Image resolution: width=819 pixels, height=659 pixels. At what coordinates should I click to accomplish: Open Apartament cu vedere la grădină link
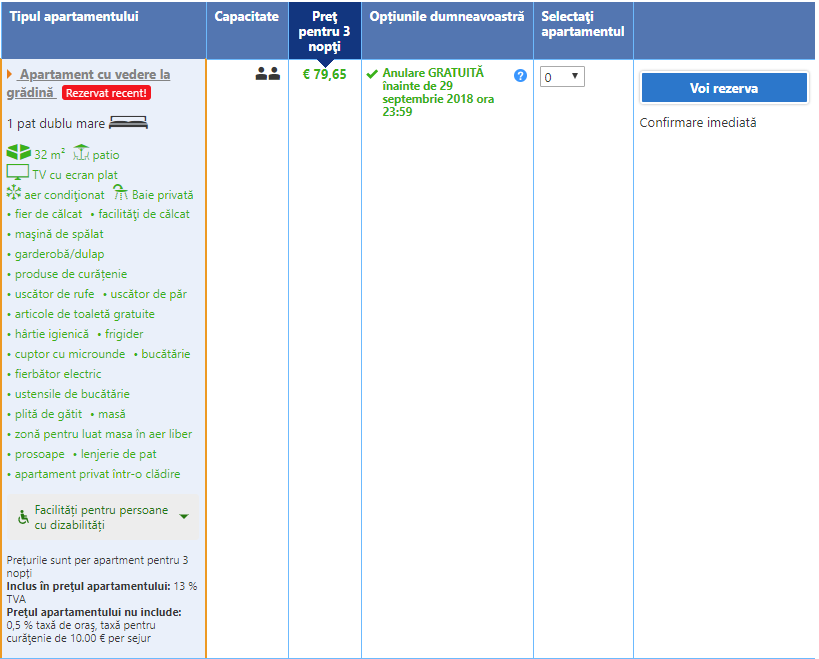click(x=94, y=75)
